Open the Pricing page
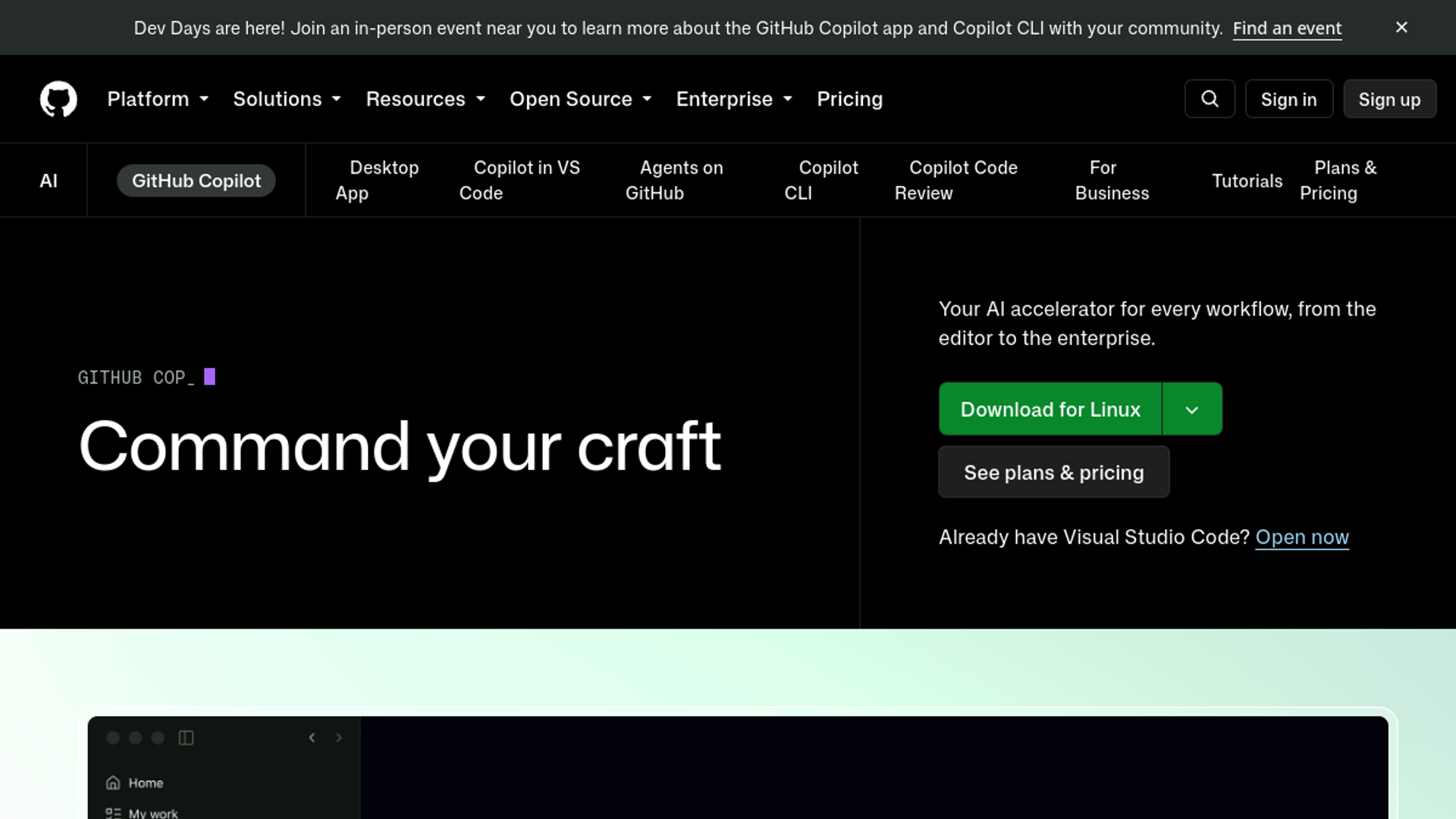This screenshot has width=1456, height=819. pyautogui.click(x=849, y=99)
